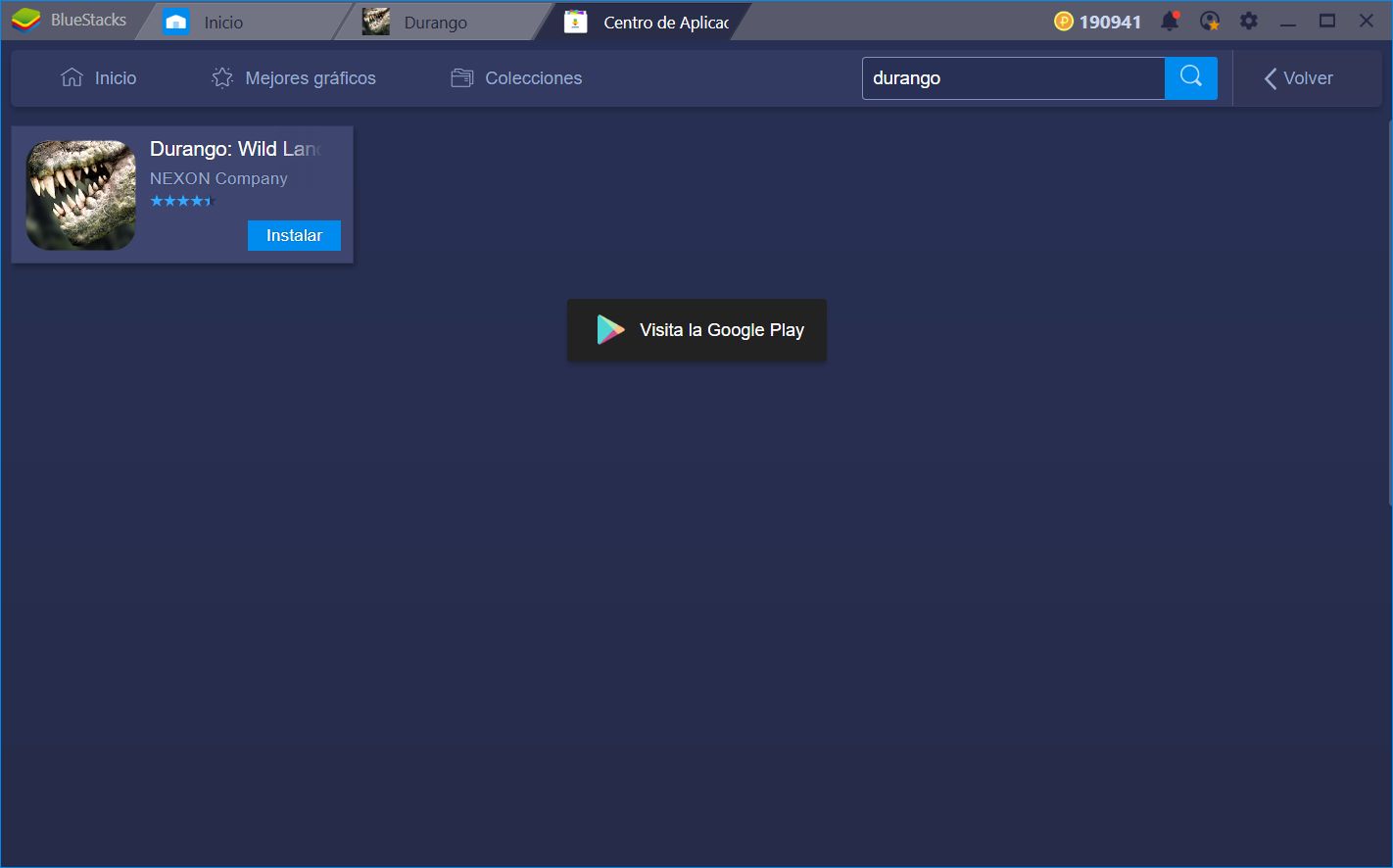This screenshot has width=1393, height=868.
Task: Click the Durango tab game icon
Action: click(375, 22)
